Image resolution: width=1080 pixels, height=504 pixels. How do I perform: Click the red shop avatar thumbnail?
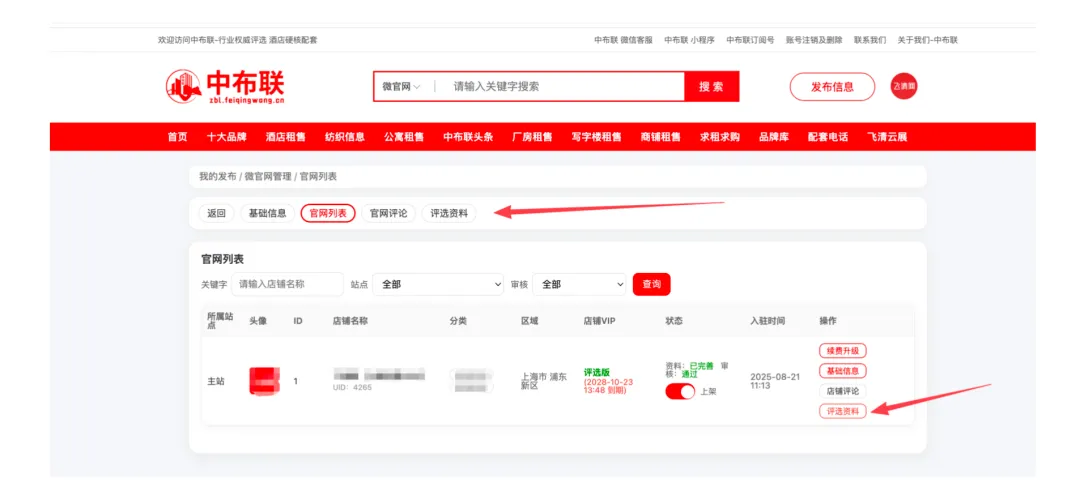[264, 381]
